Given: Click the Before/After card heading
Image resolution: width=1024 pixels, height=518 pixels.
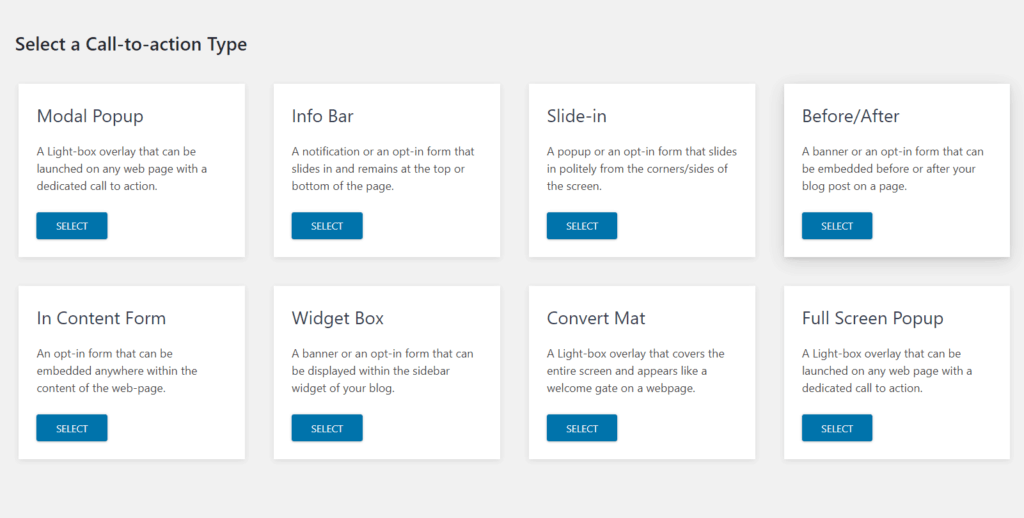Looking at the screenshot, I should tap(850, 116).
